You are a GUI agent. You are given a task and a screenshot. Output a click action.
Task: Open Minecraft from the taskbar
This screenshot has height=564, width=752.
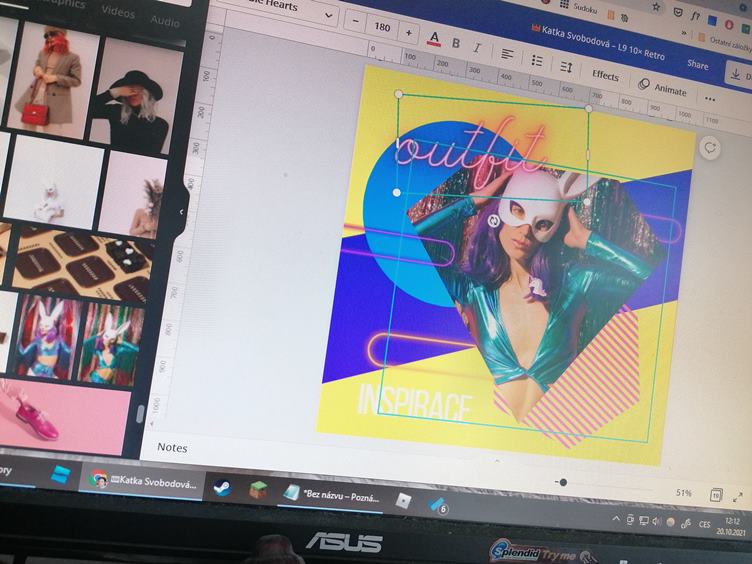coord(258,491)
